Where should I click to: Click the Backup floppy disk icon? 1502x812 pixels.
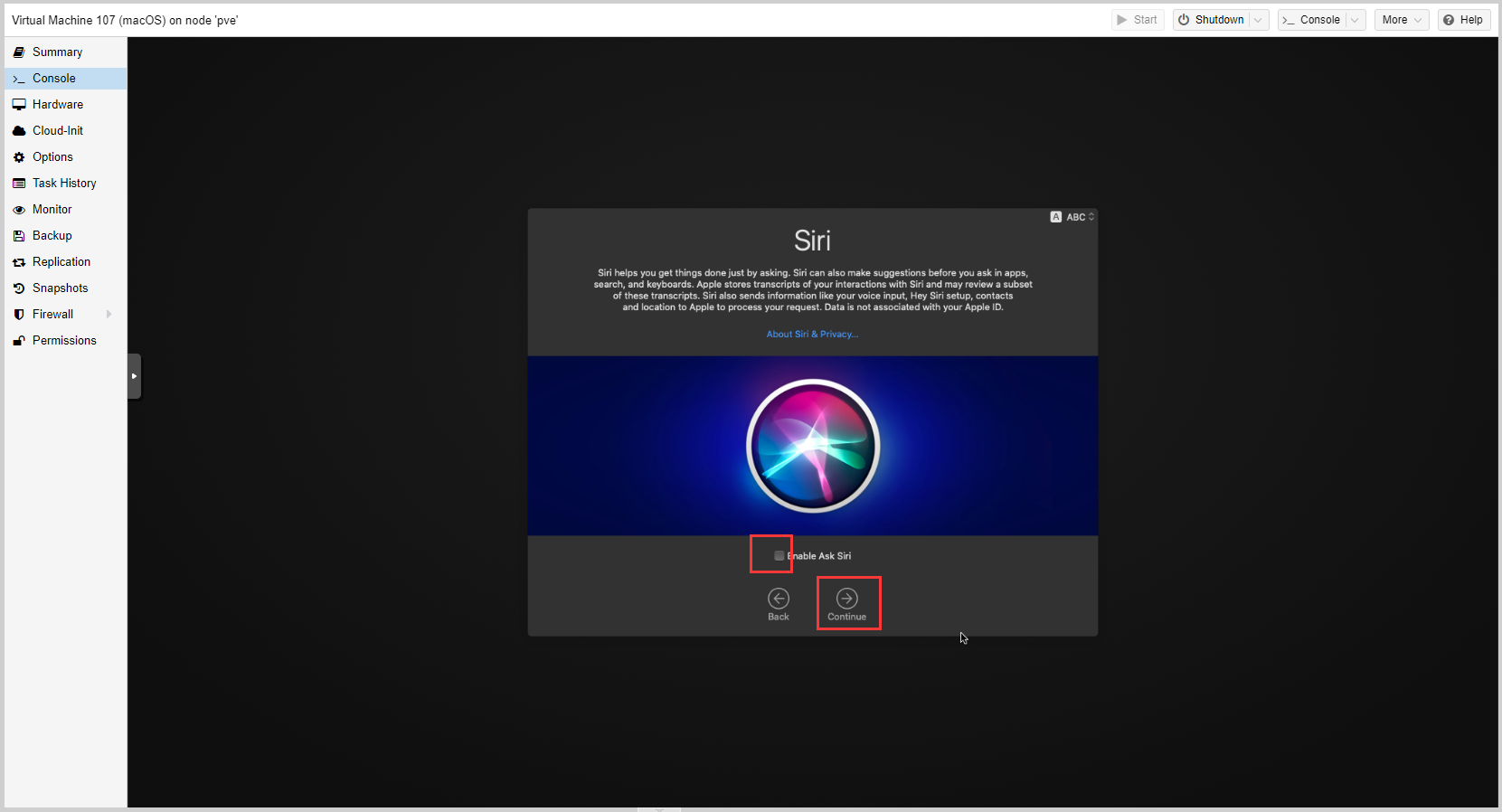[x=19, y=236]
